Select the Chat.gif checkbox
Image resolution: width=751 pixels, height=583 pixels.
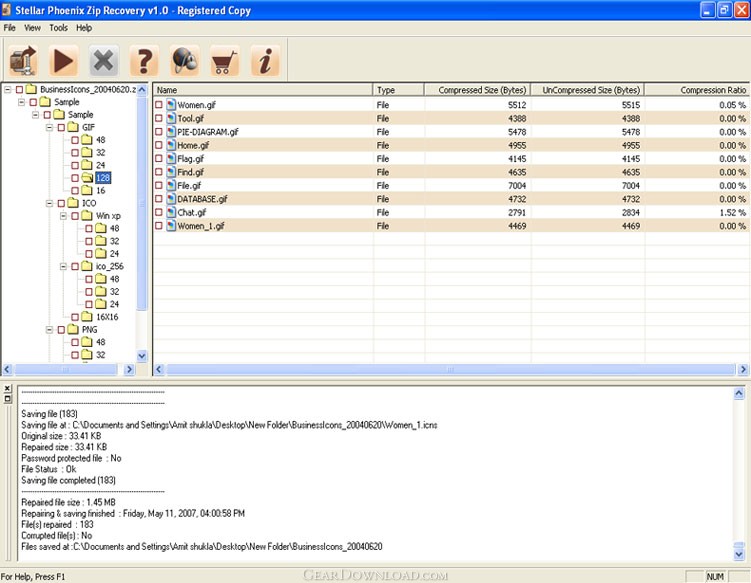tap(159, 212)
